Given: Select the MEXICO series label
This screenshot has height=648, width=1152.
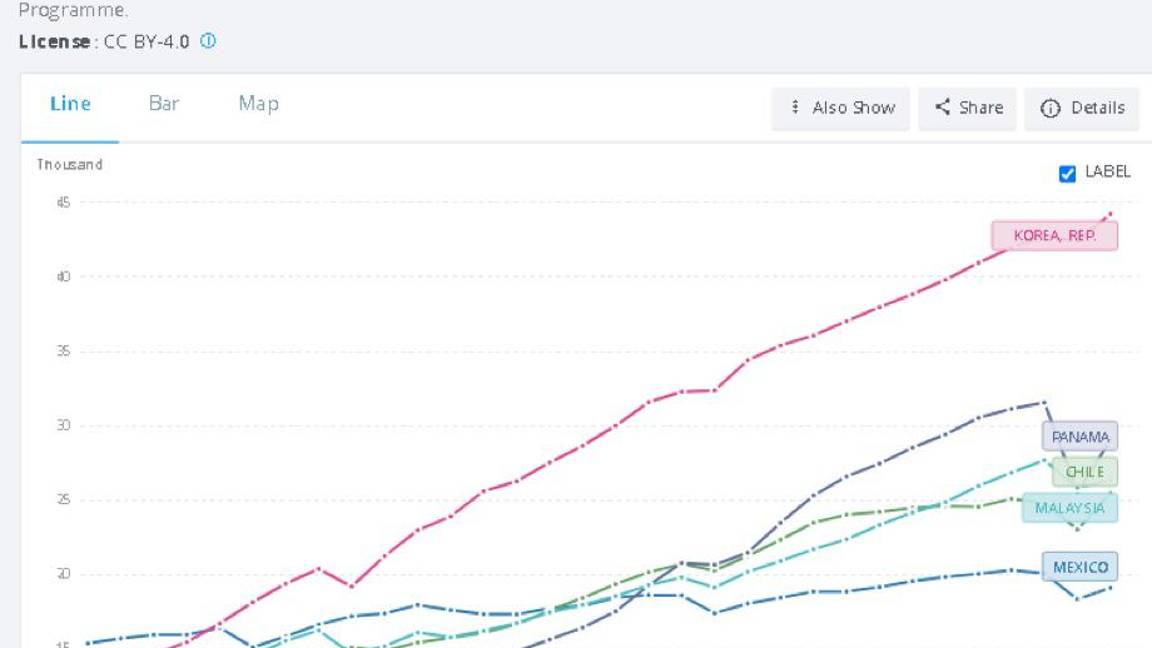Looking at the screenshot, I should (x=1080, y=567).
